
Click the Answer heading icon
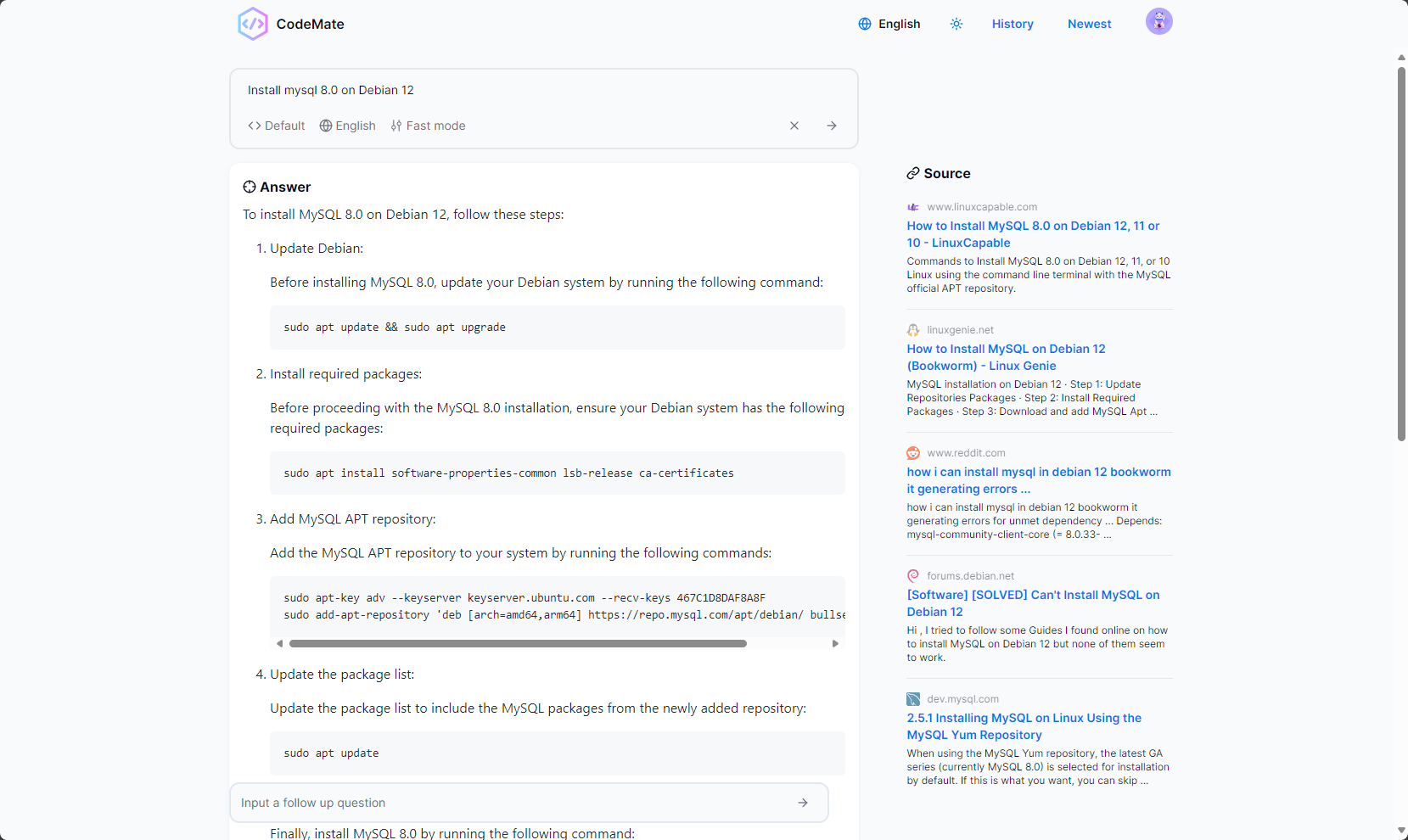[x=250, y=187]
